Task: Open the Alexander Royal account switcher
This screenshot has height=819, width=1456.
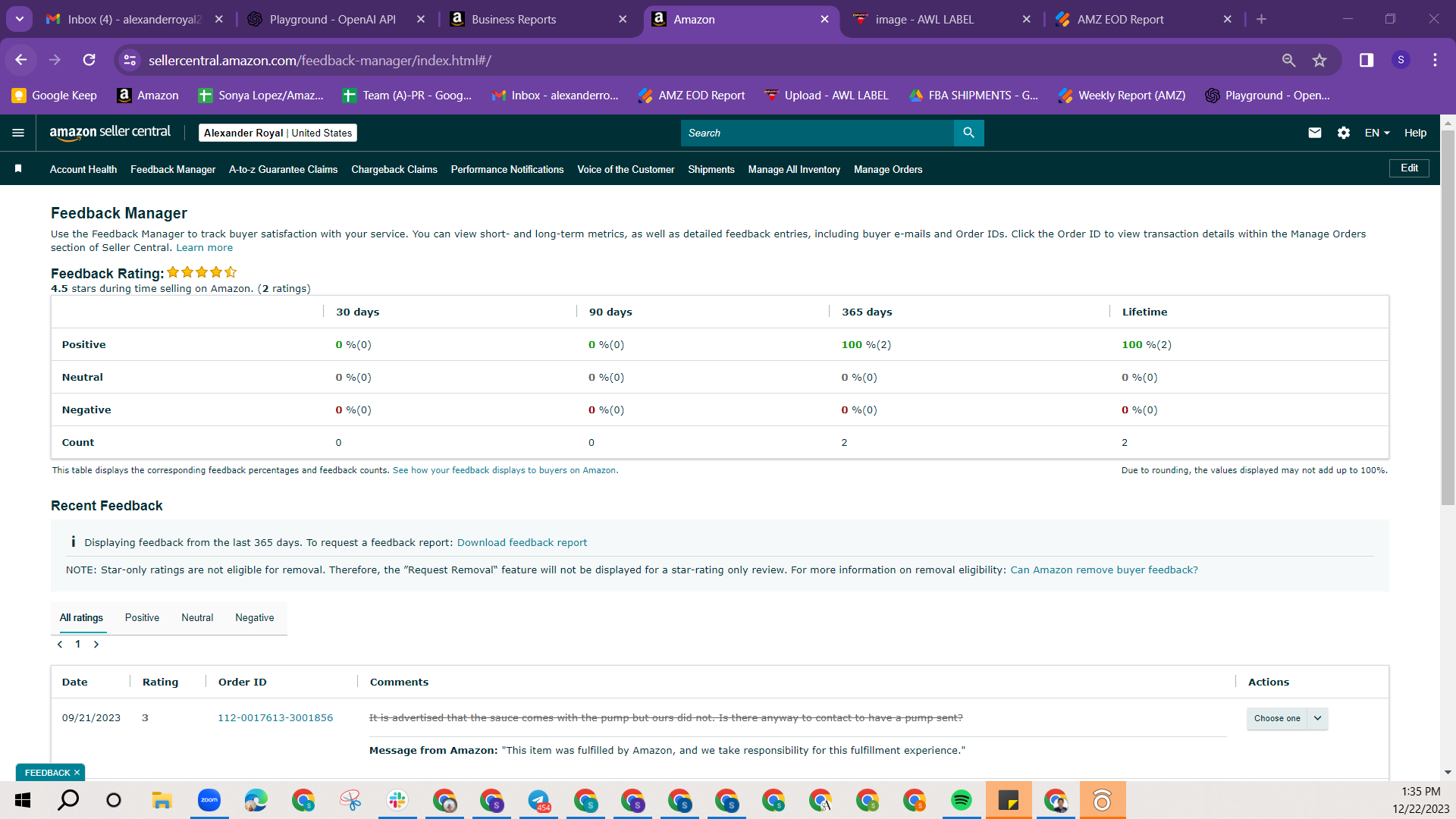Action: click(278, 133)
